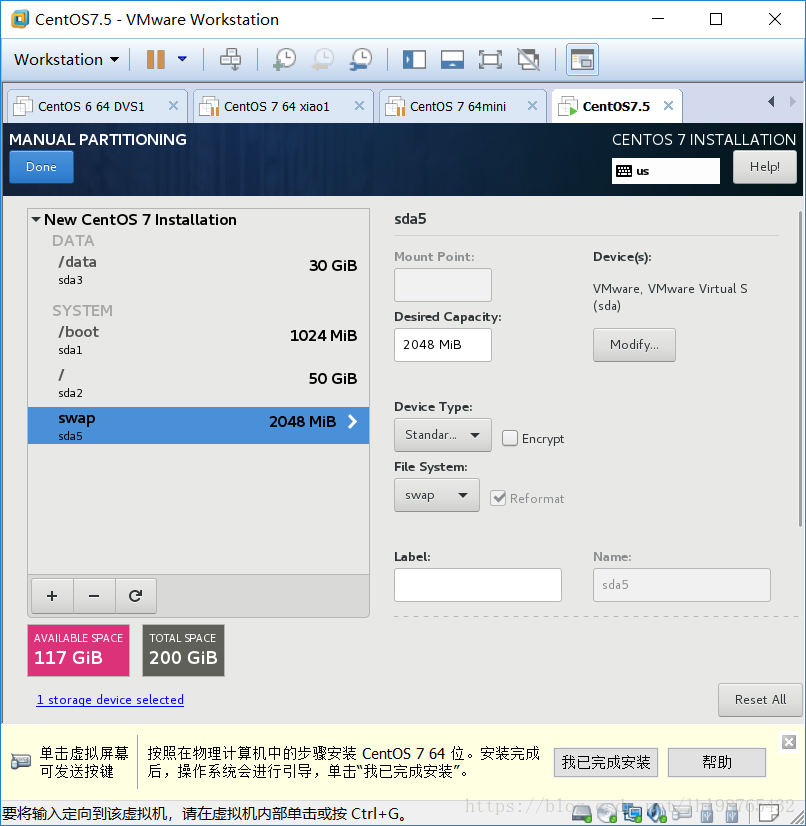Select the CentOS7.5 tab

[x=616, y=106]
